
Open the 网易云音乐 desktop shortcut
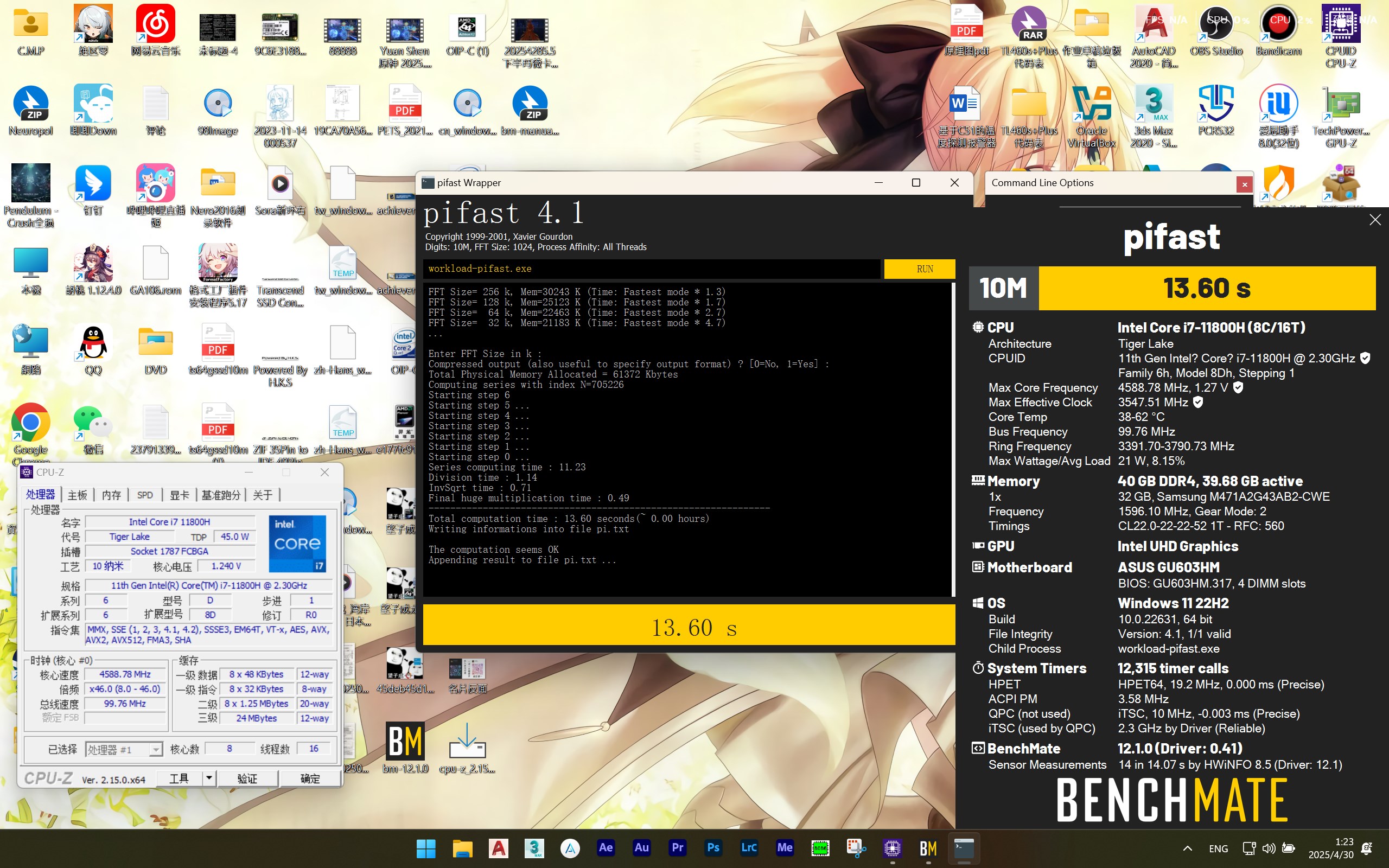pos(156,31)
